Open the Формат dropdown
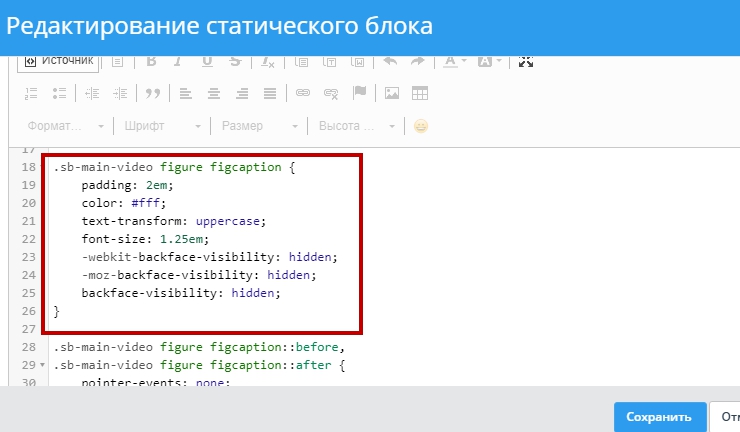Viewport: 740px width, 432px height. [66, 126]
